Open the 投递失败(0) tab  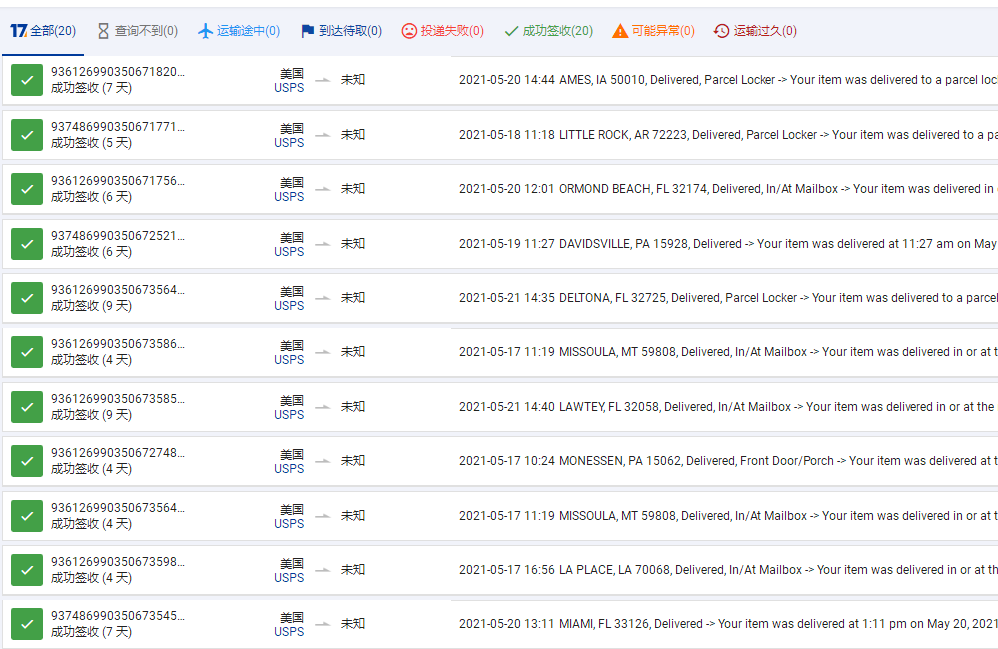442,31
